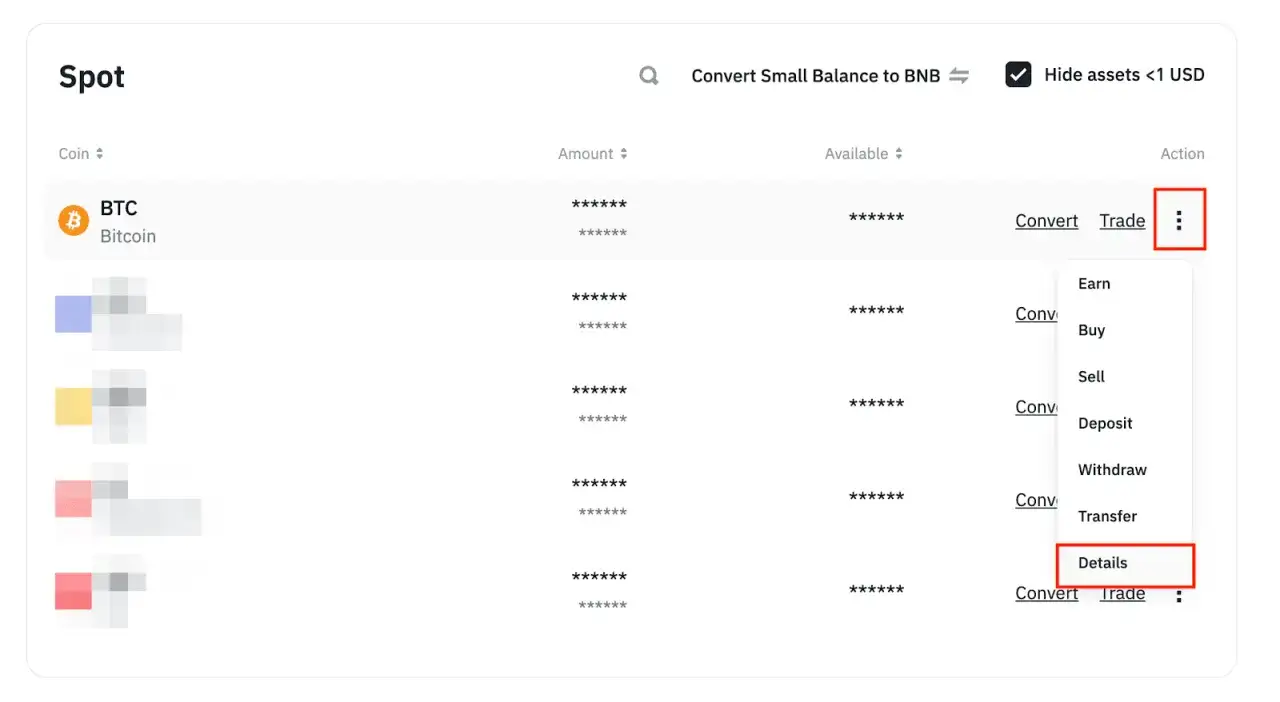Toggle the Hide assets <1 USD checkbox

pyautogui.click(x=1018, y=75)
